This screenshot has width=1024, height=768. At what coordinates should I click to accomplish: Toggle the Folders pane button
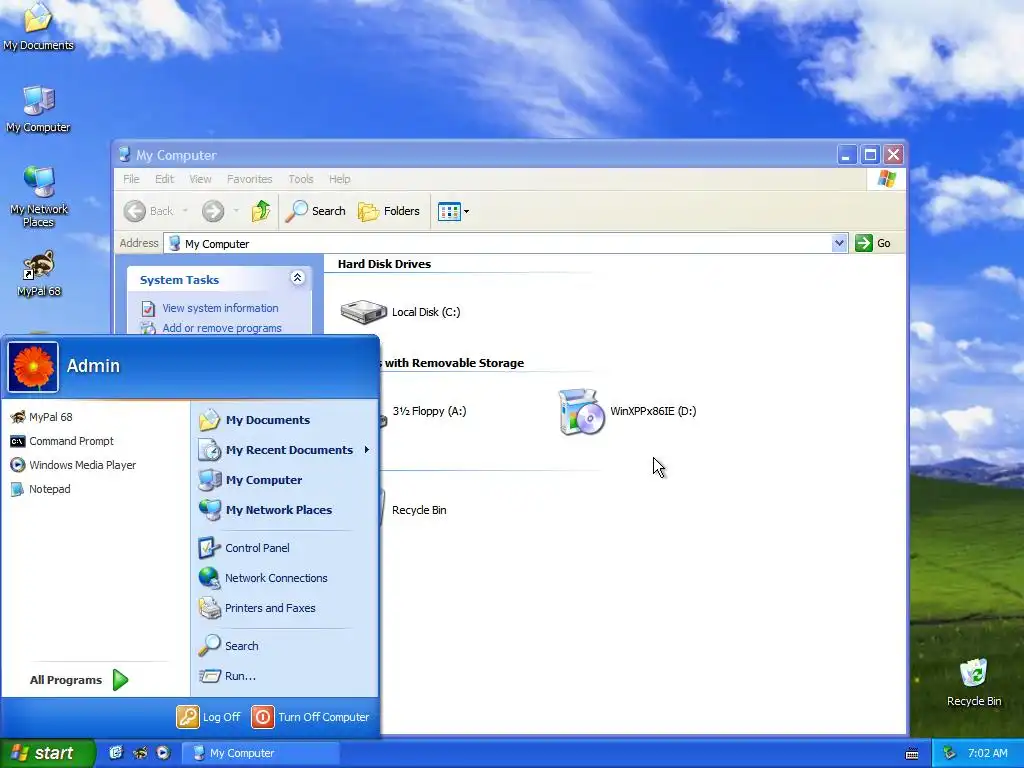pos(389,211)
